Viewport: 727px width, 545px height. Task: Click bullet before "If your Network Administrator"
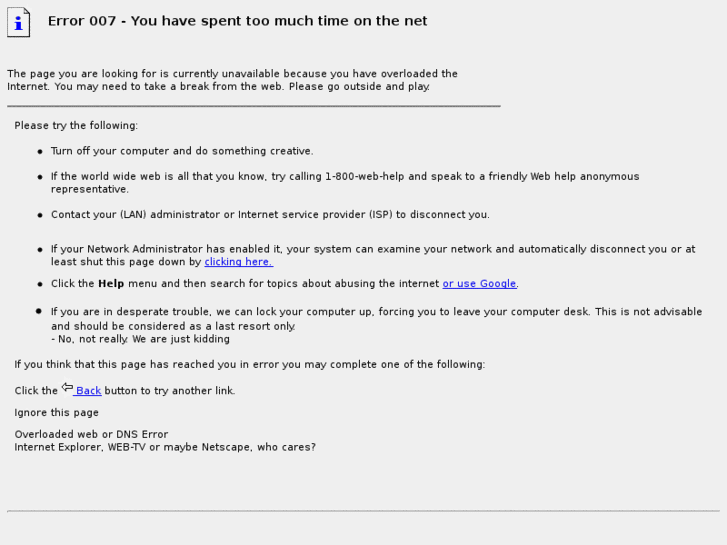[x=40, y=250]
